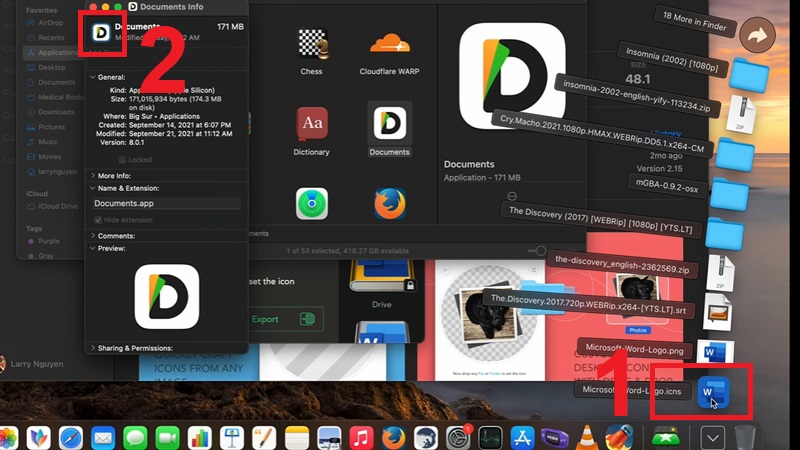The image size is (800, 450).
Task: Expand the More Info section
Action: [92, 176]
